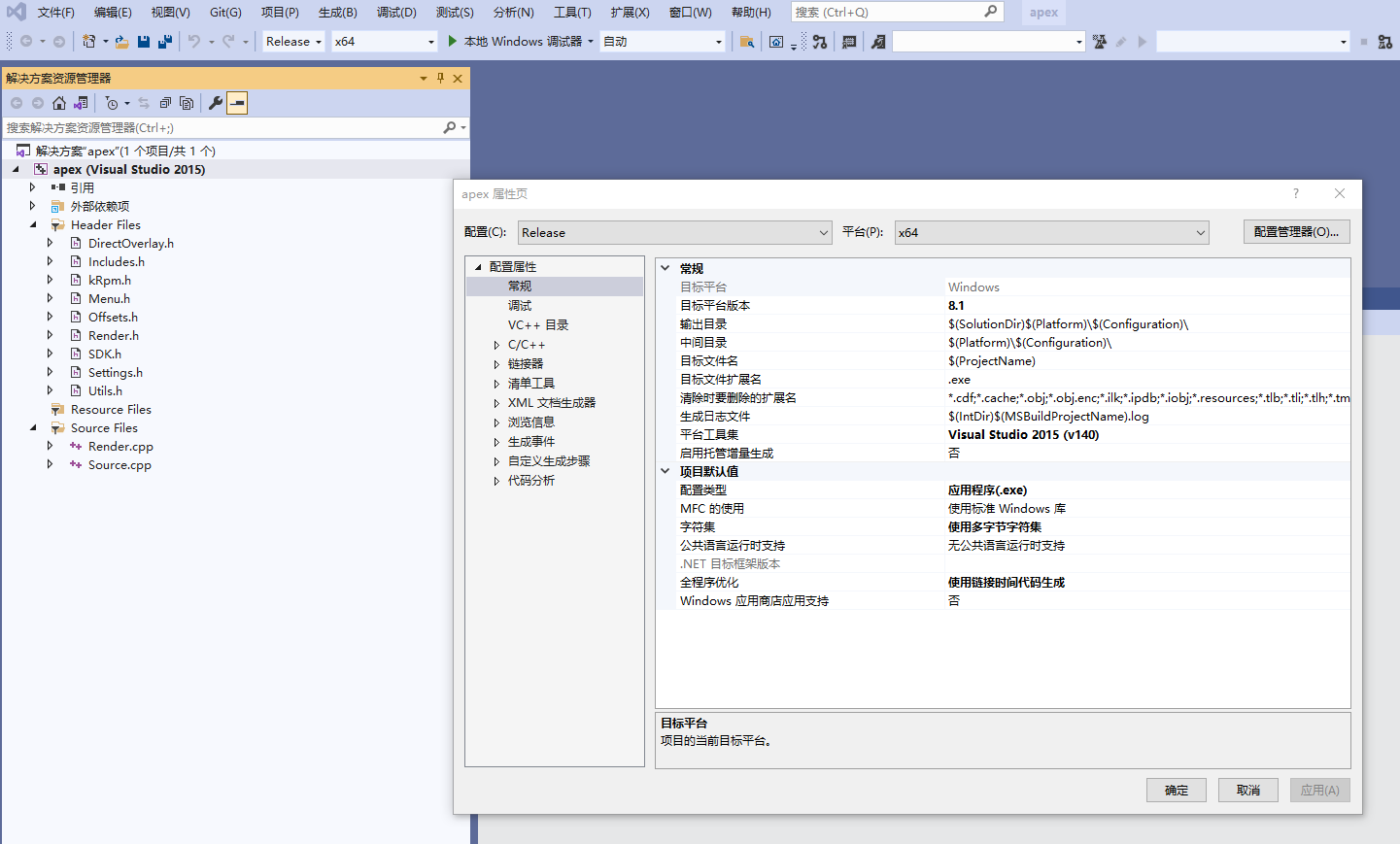1400x844 pixels.
Task: Switch solution explorer views icon
Action: pos(81,103)
